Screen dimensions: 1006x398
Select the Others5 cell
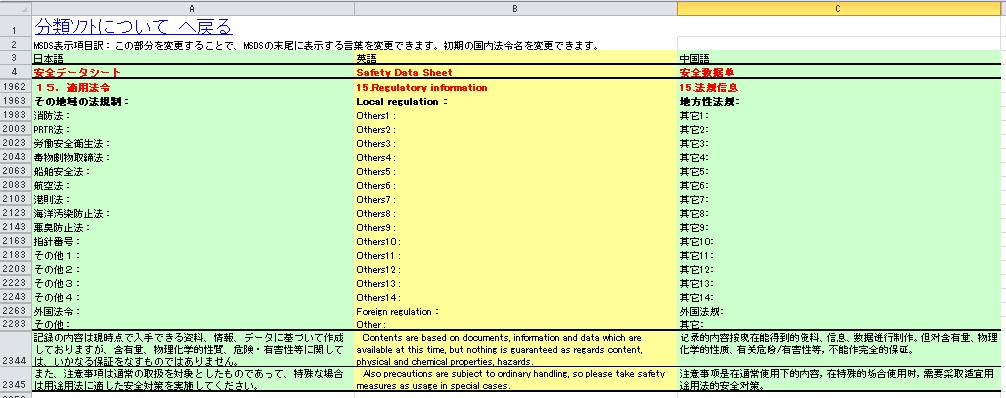(x=515, y=171)
